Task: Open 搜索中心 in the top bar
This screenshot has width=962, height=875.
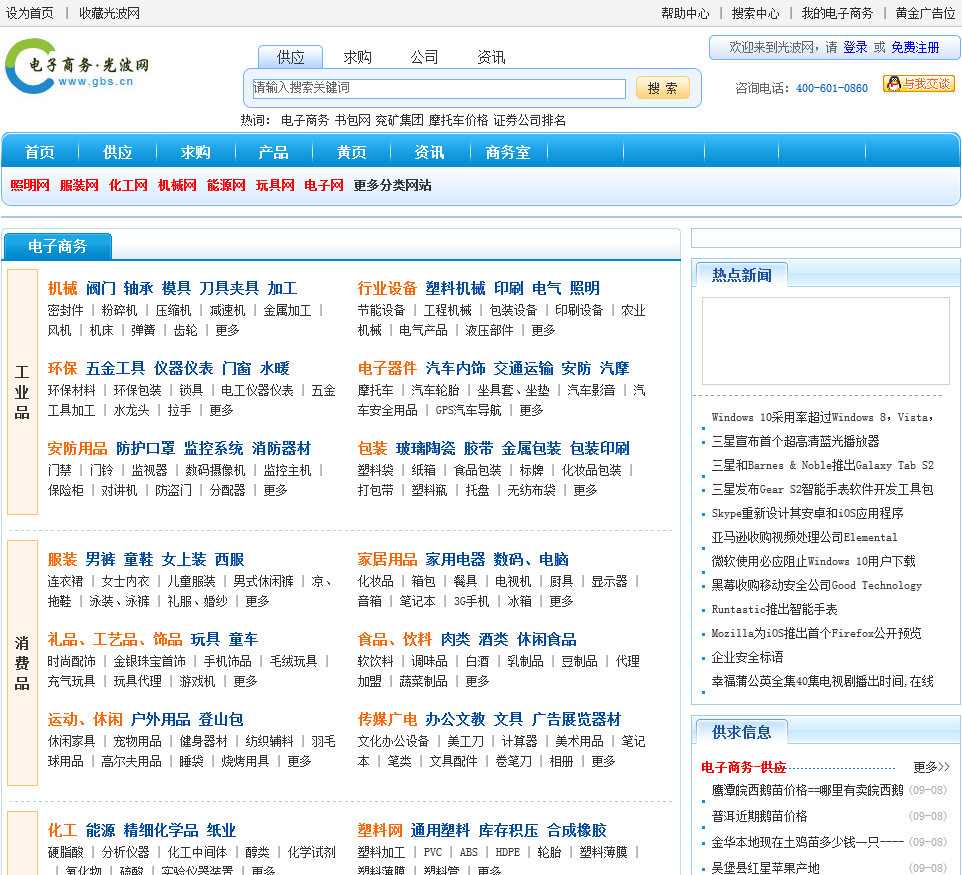Action: pyautogui.click(x=755, y=13)
